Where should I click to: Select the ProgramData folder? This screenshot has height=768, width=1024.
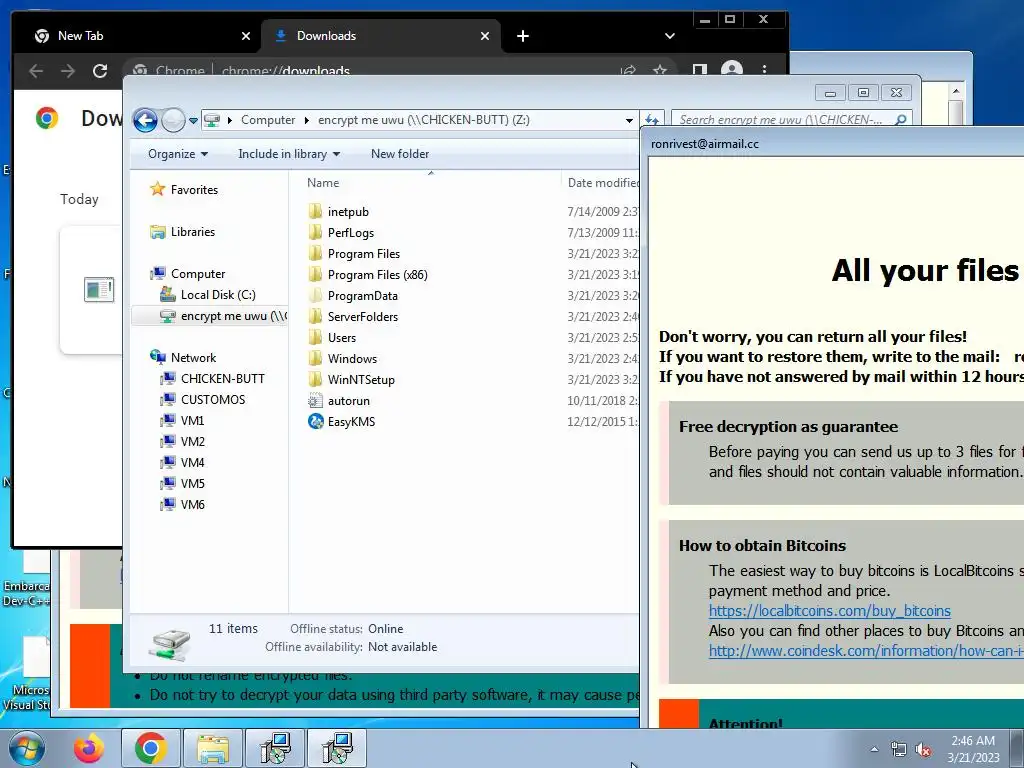pyautogui.click(x=353, y=296)
